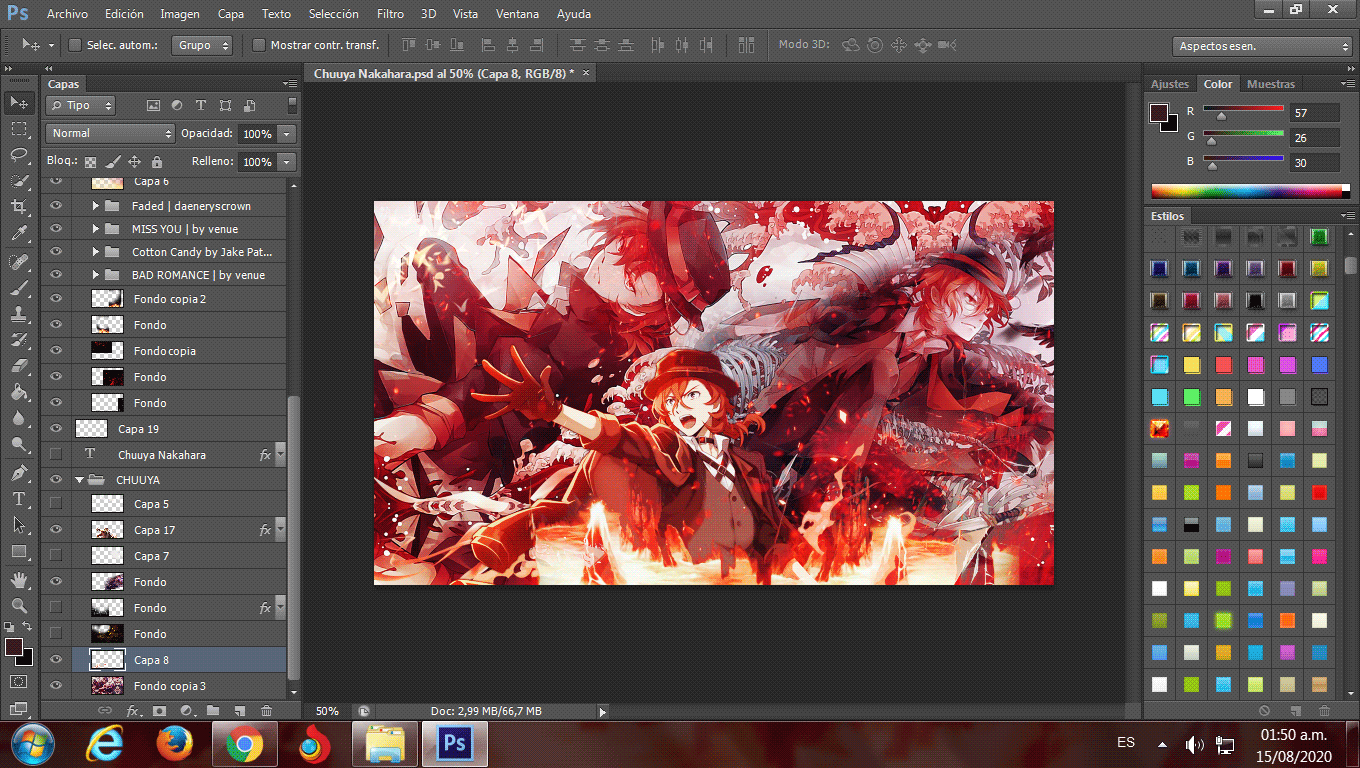
Task: Click the delete layer trash icon
Action: pyautogui.click(x=266, y=711)
